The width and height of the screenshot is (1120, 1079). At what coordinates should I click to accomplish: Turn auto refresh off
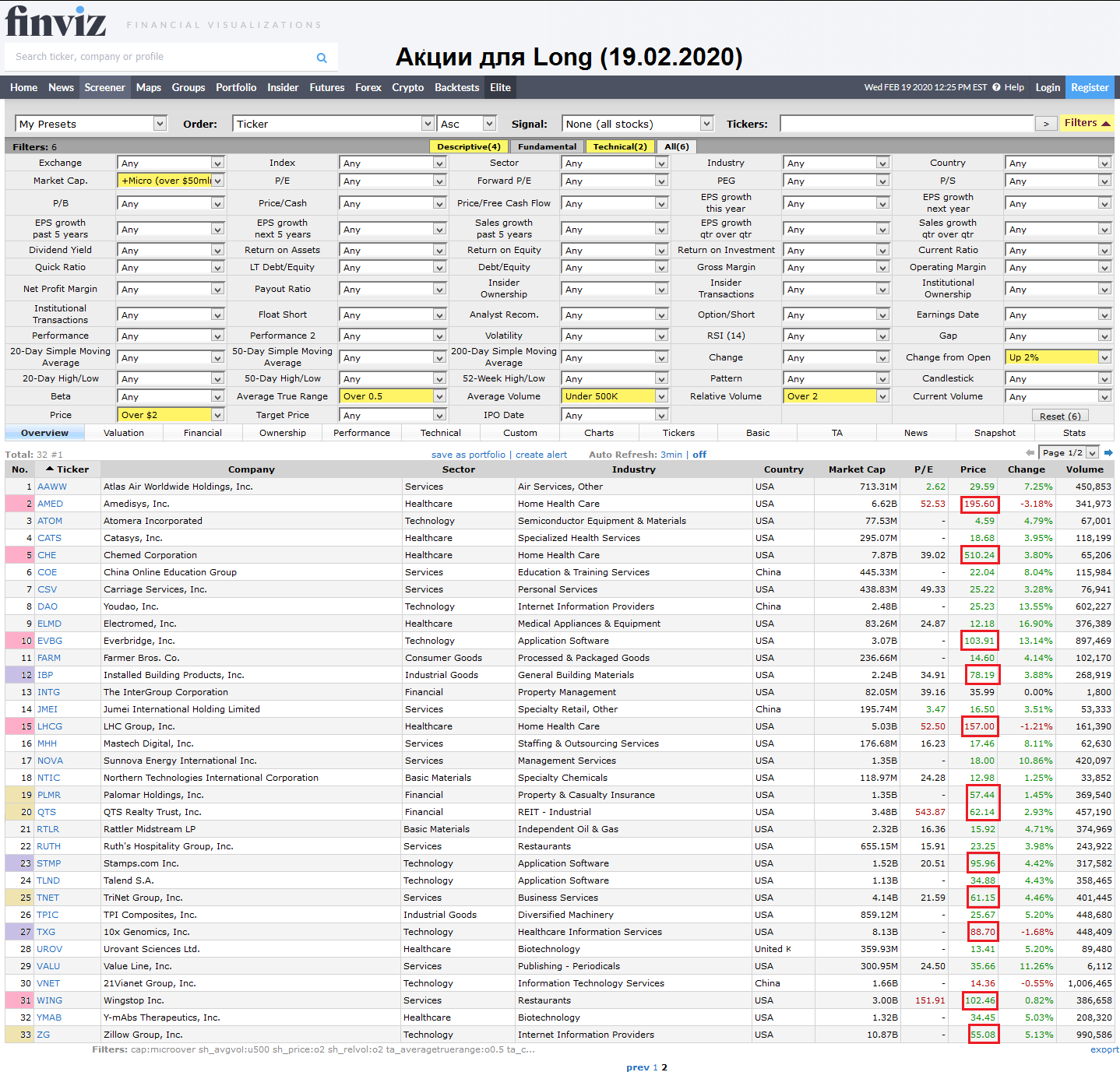[x=699, y=455]
